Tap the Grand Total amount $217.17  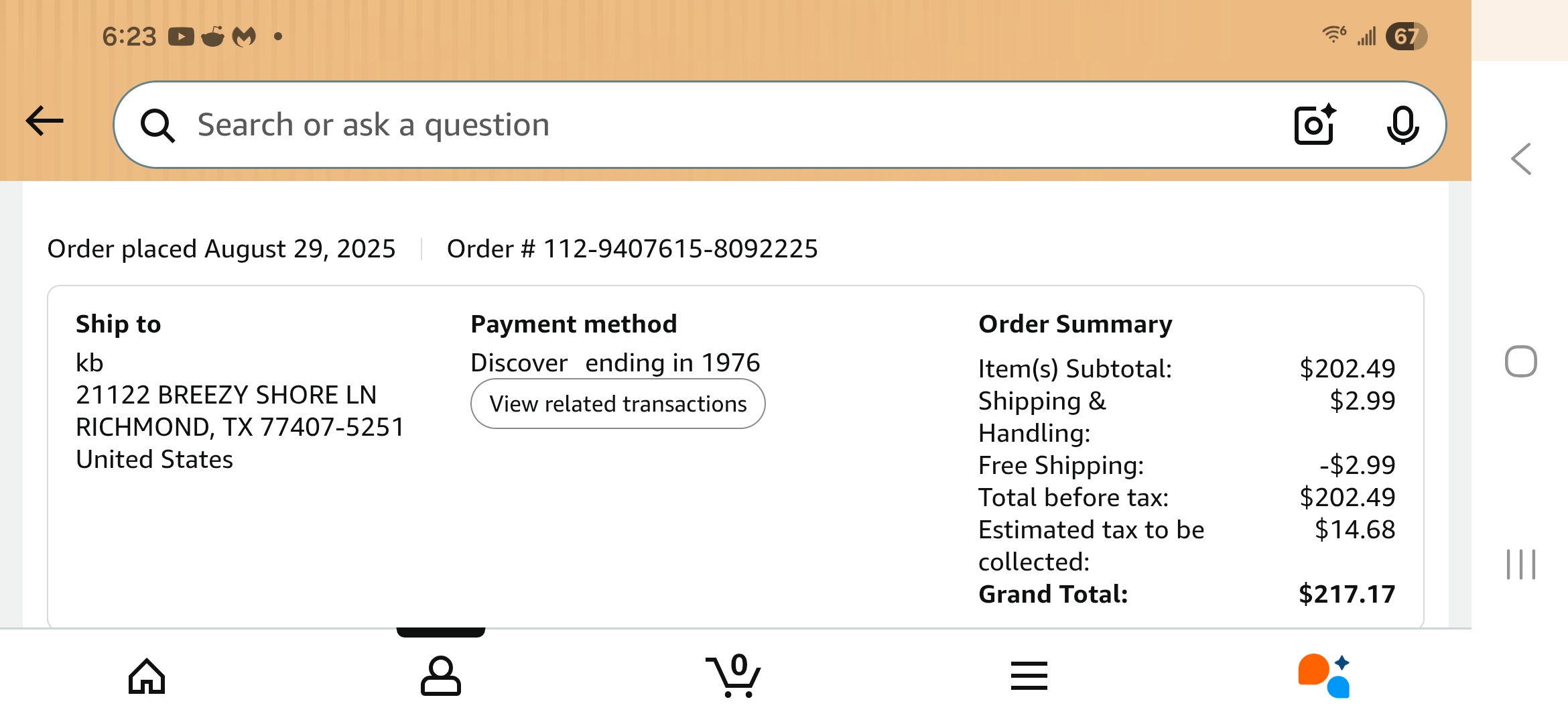coord(1346,594)
